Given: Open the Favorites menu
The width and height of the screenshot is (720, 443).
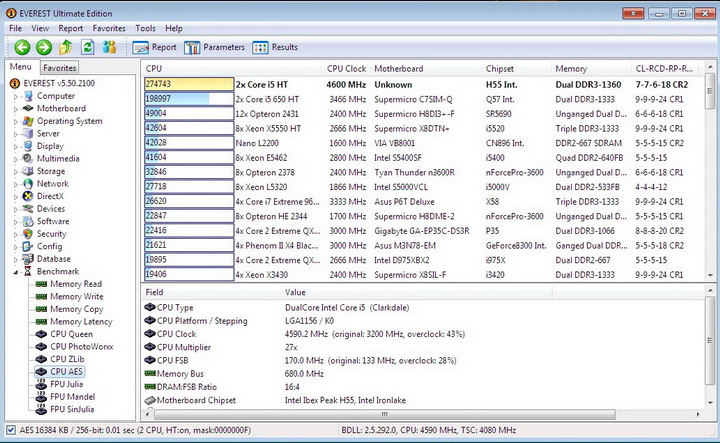Looking at the screenshot, I should 109,28.
